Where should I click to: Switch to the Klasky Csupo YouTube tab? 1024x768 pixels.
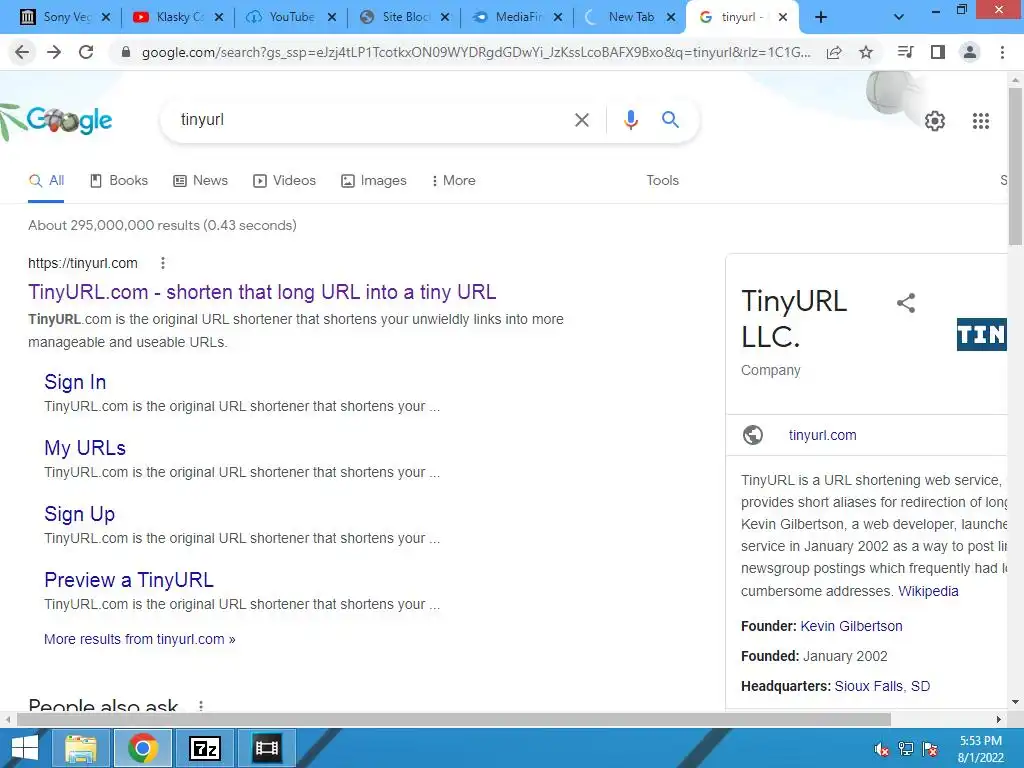170,17
